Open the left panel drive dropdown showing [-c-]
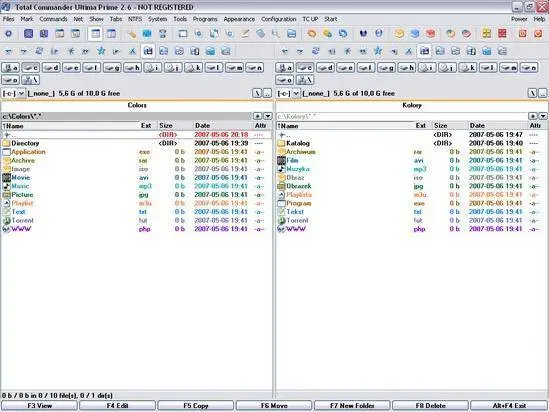Image resolution: width=549 pixels, height=412 pixels. (13, 93)
